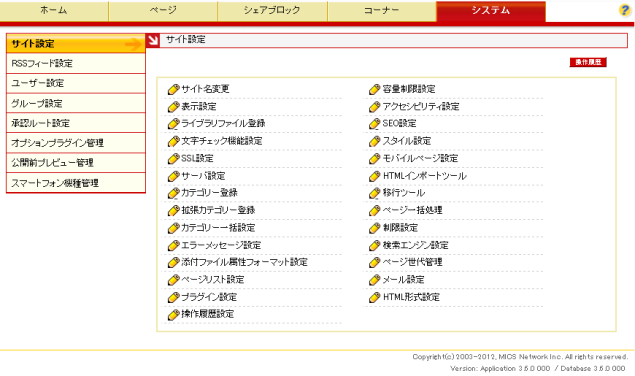Screen dimensions: 635x376
Task: Click pencil icon beside 拡張カテゴリー登録
Action: (173, 211)
